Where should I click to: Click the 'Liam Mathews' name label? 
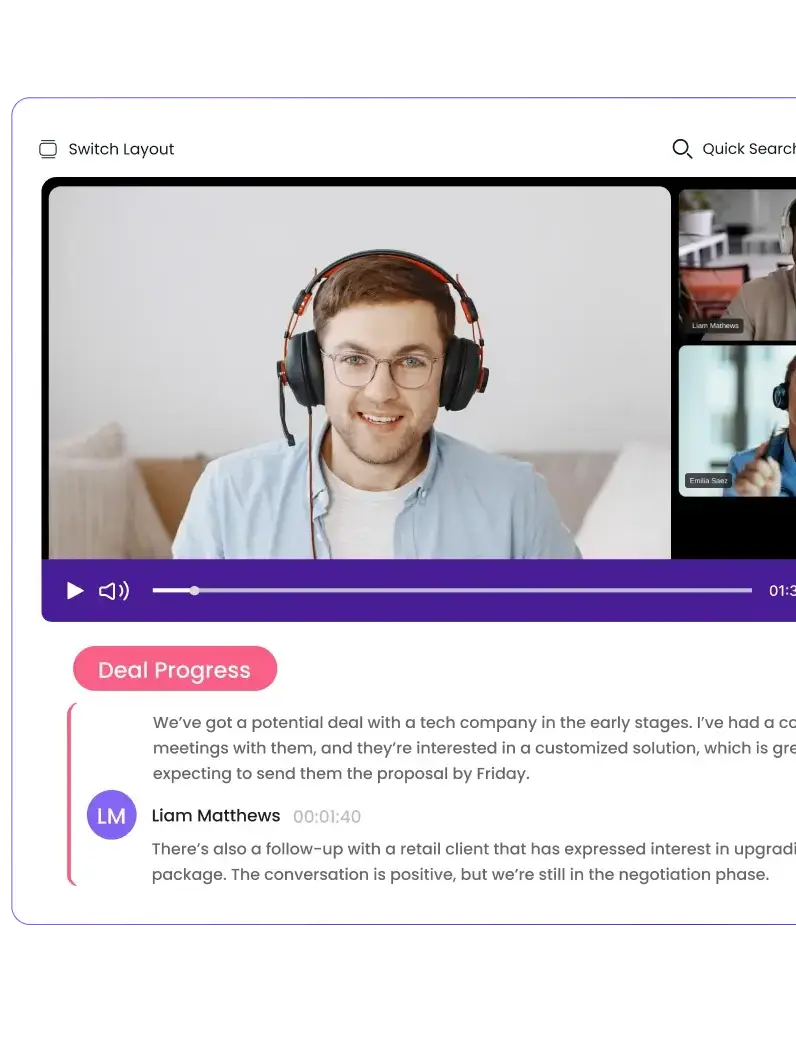pos(715,326)
